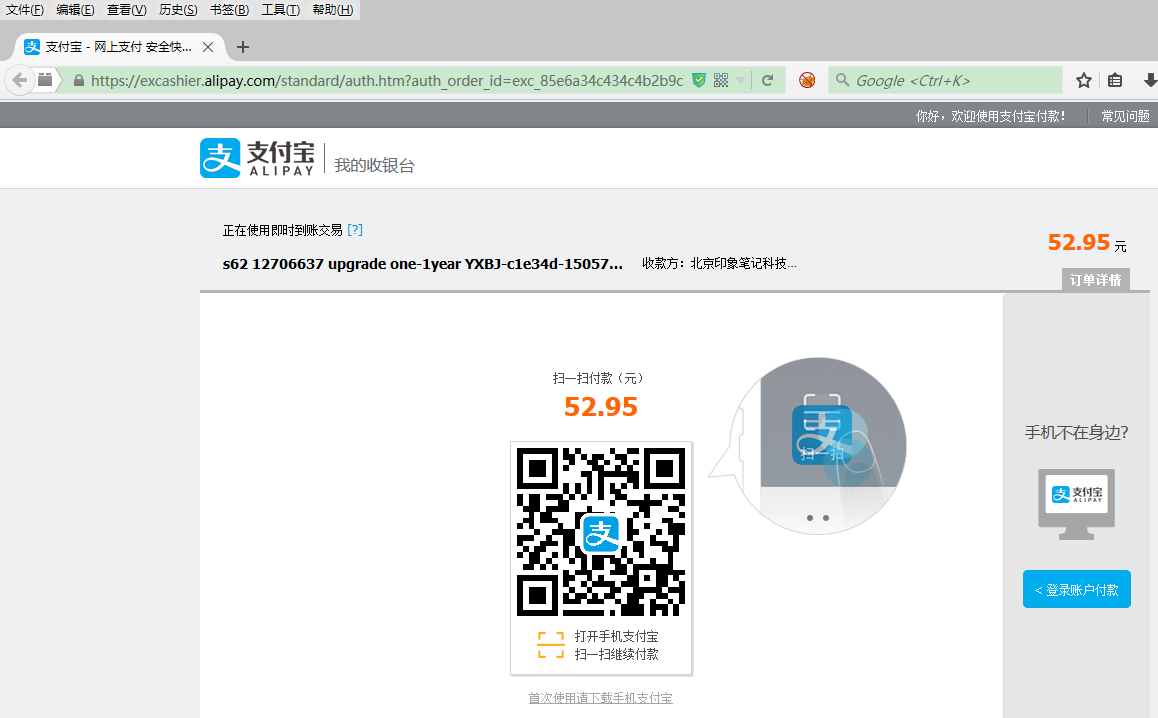Screen dimensions: 1158x718
Task: Click the orange scan frame icon below QR
Action: [551, 645]
